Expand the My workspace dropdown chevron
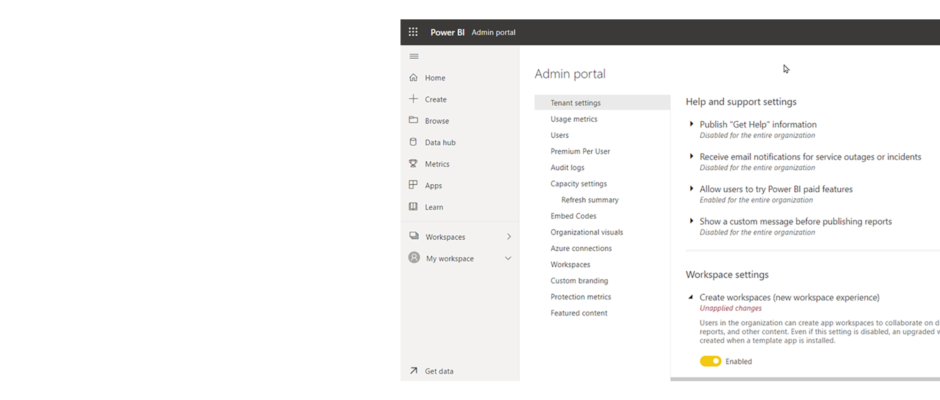 [508, 258]
